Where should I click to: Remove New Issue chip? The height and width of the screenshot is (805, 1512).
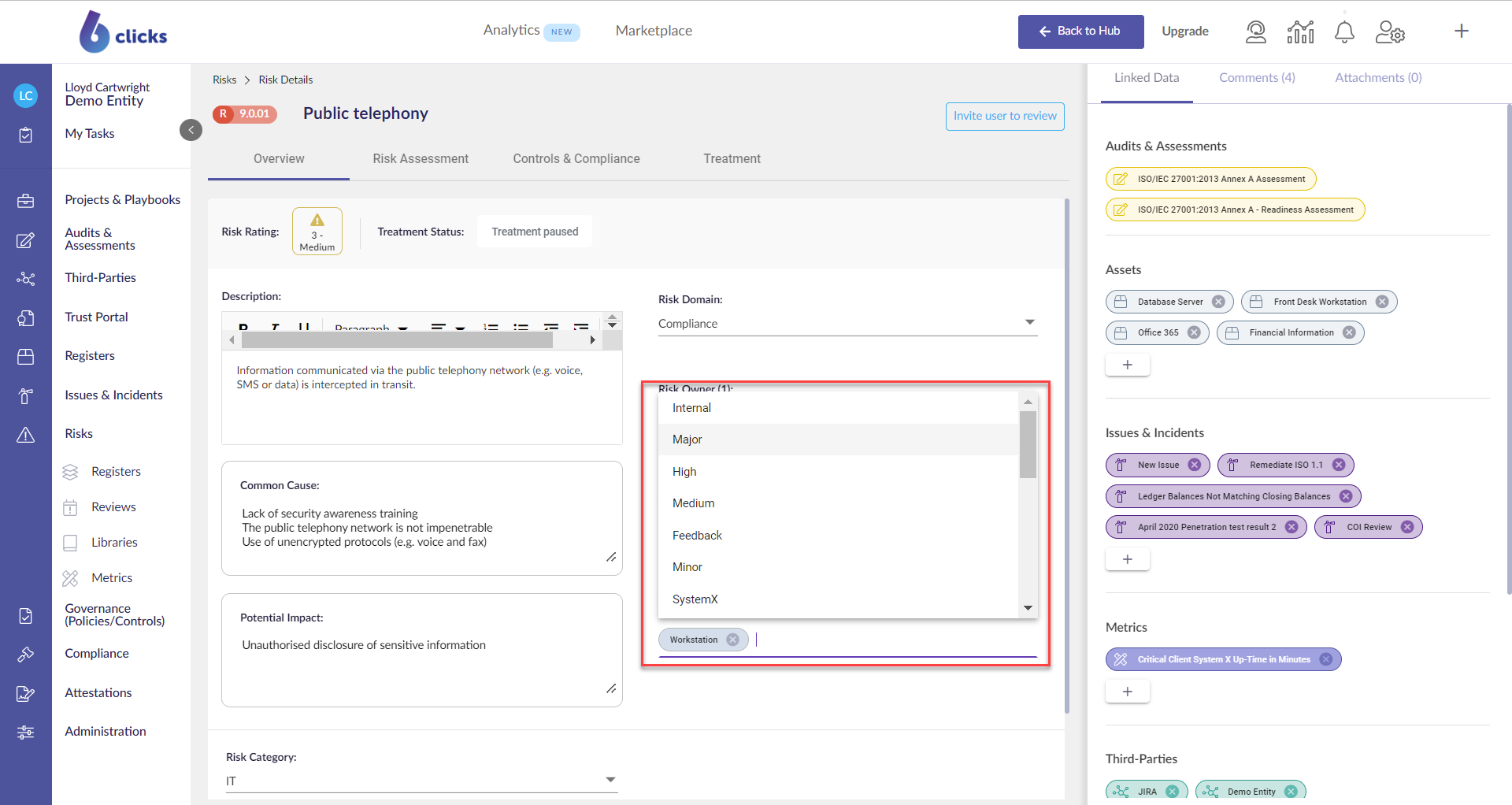[1195, 465]
